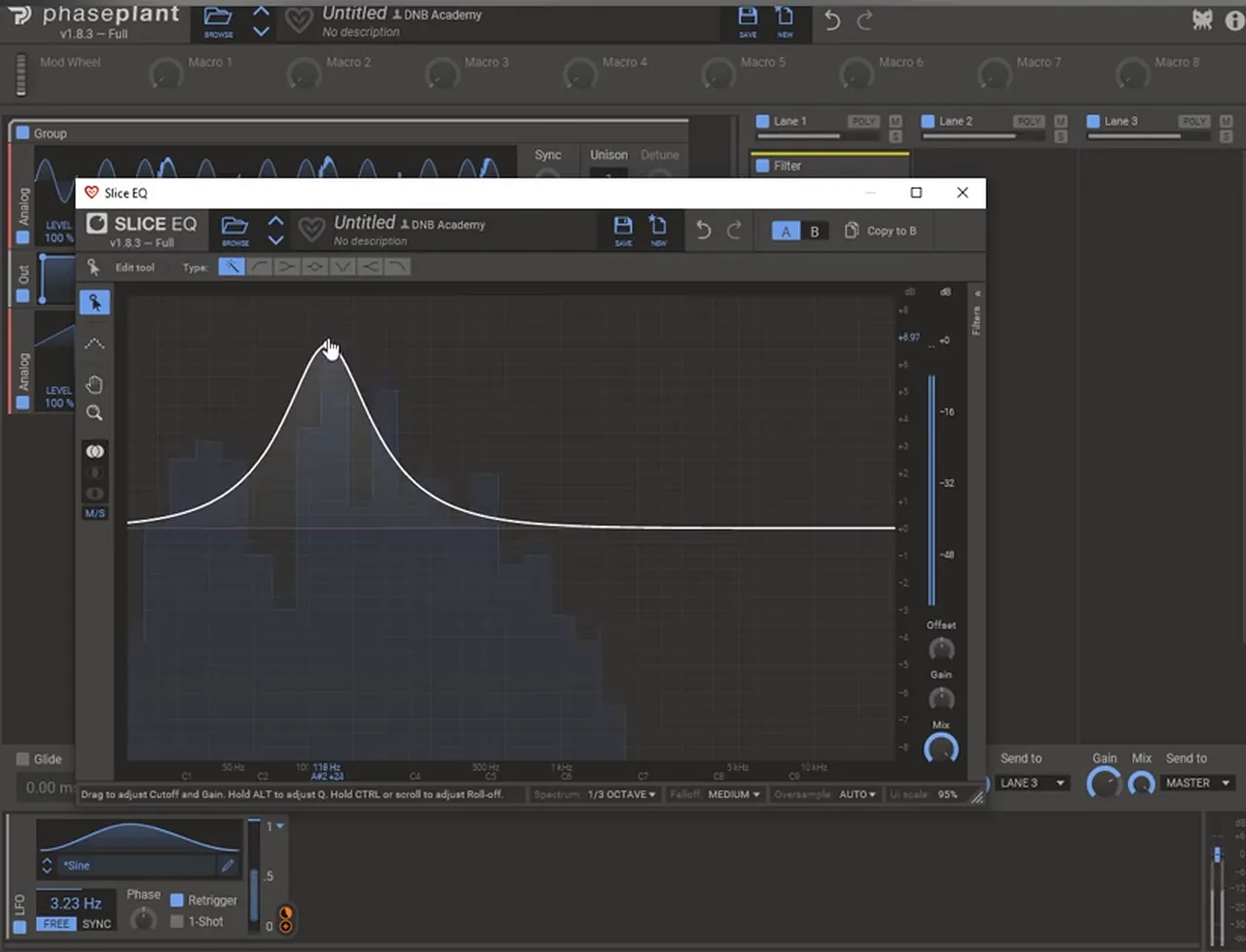Screen dimensions: 1246x952
Task: Set LFO rate mode to FREE
Action: click(x=56, y=924)
